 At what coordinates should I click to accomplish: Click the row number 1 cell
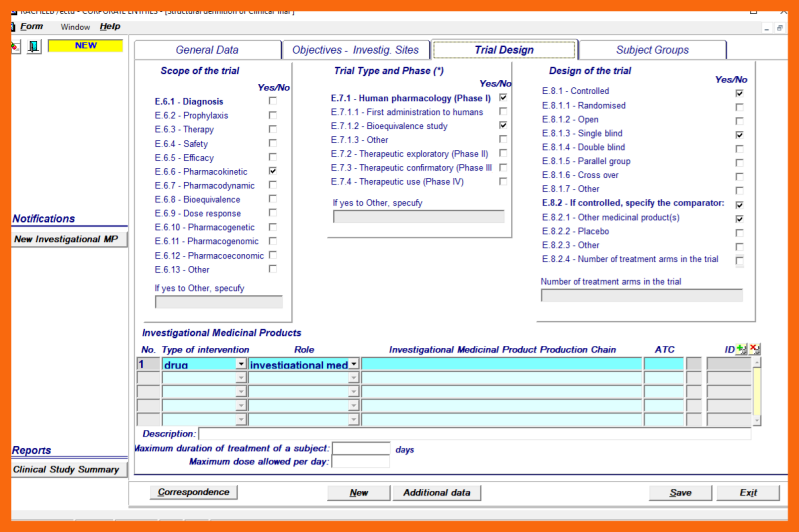point(148,364)
